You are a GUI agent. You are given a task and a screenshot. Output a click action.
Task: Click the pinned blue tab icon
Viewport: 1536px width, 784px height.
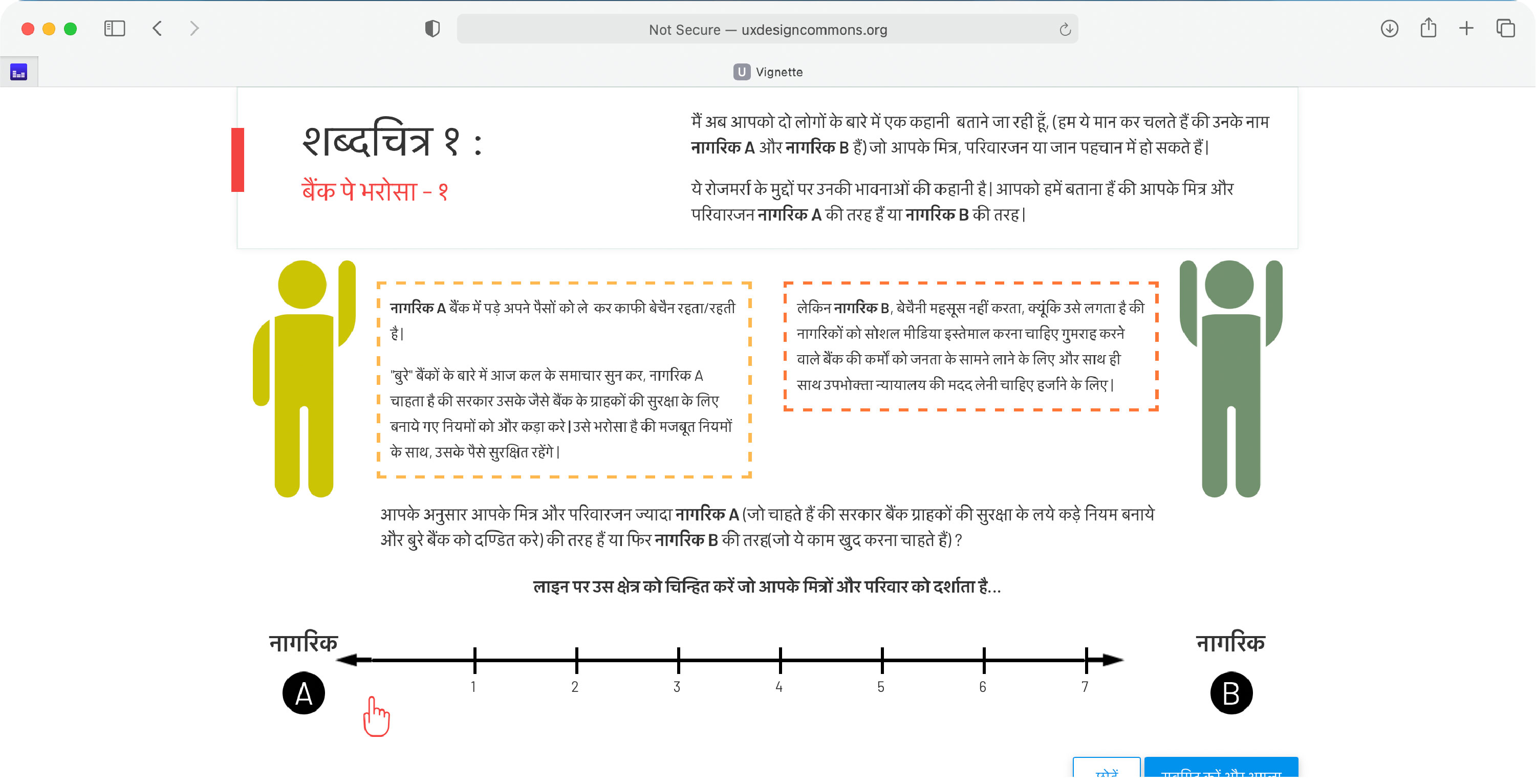(18, 72)
